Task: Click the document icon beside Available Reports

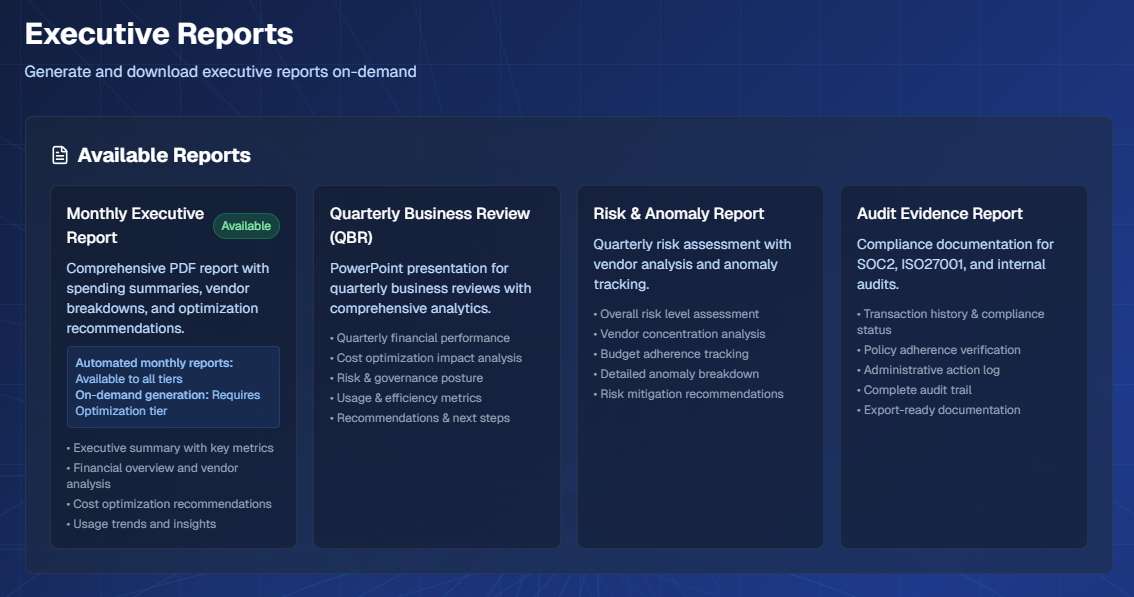Action: click(x=60, y=155)
